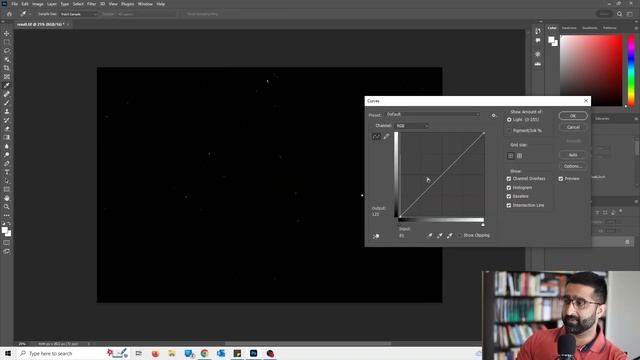Select the Quick Selection tool
This screenshot has width=640, height=360.
coord(7,59)
